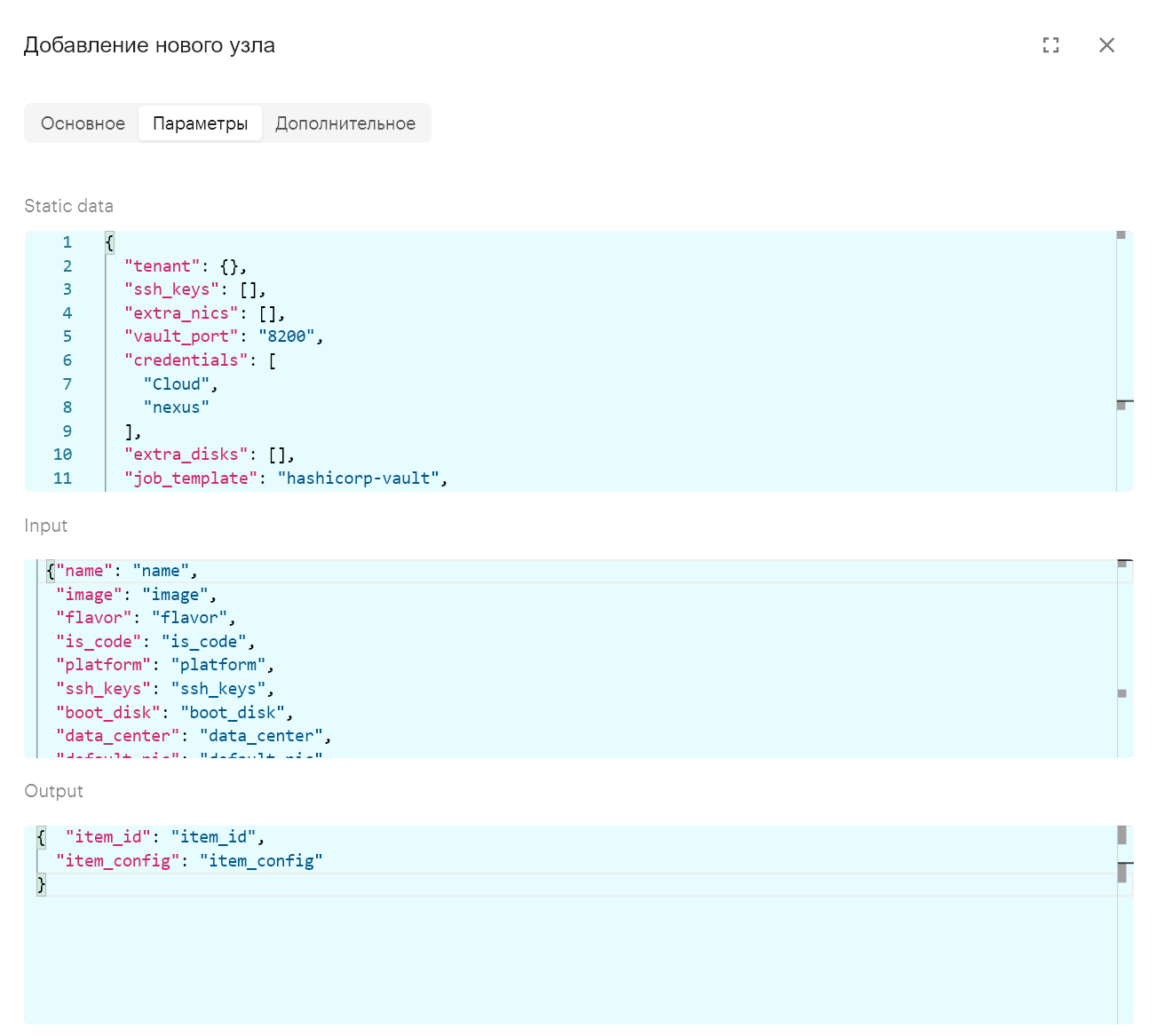The height and width of the screenshot is (1036, 1164).
Task: Click the "data_center" key in Input editor
Action: tap(118, 736)
